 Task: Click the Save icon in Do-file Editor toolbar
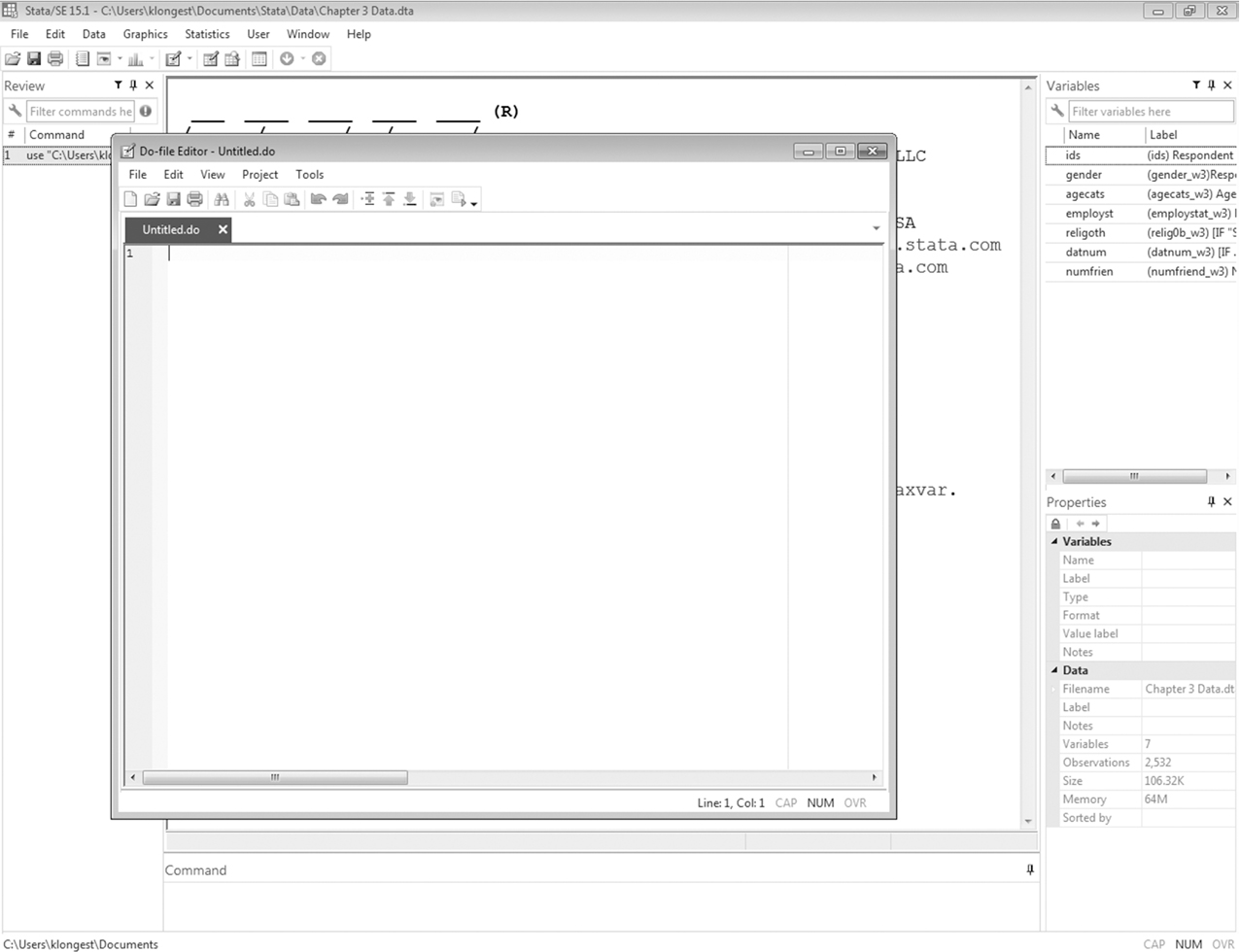coord(173,200)
